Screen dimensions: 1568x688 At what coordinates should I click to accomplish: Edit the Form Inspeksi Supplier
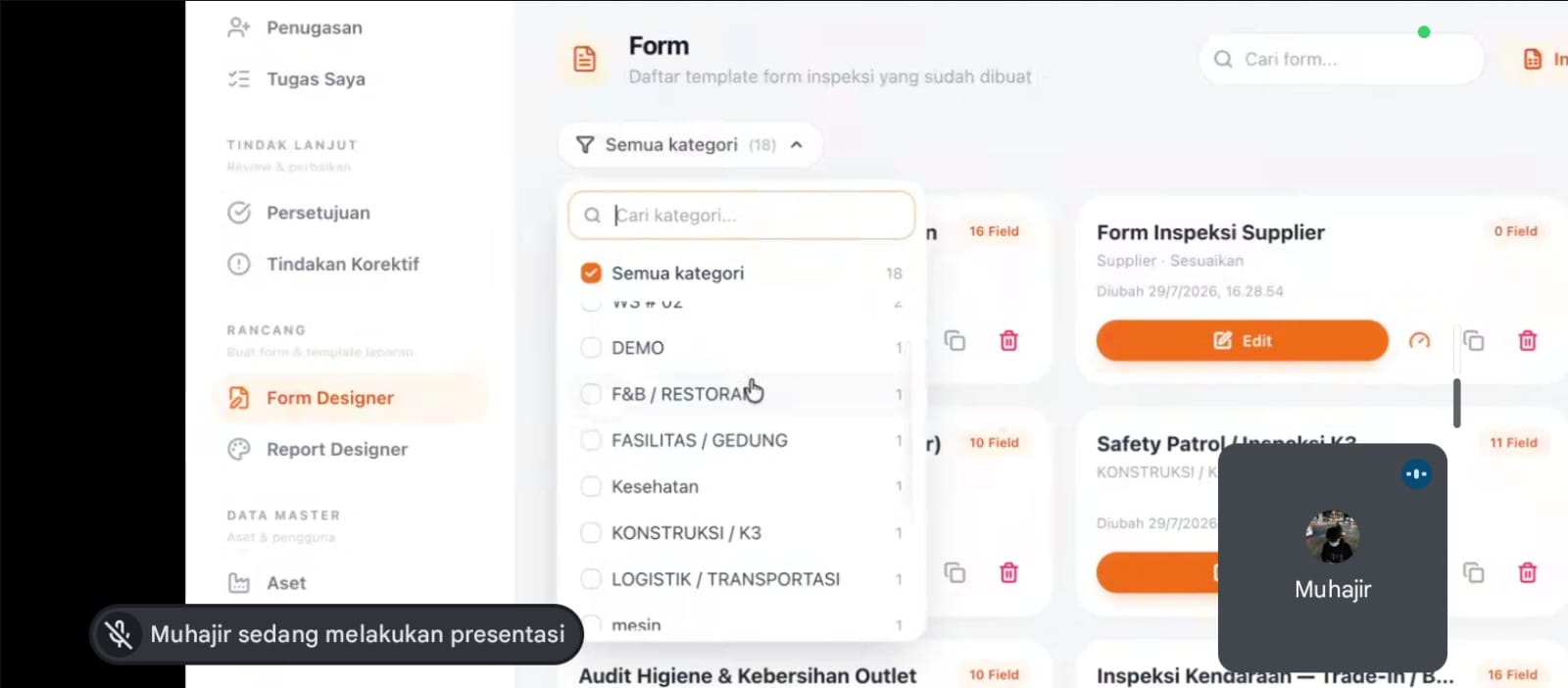tap(1242, 341)
